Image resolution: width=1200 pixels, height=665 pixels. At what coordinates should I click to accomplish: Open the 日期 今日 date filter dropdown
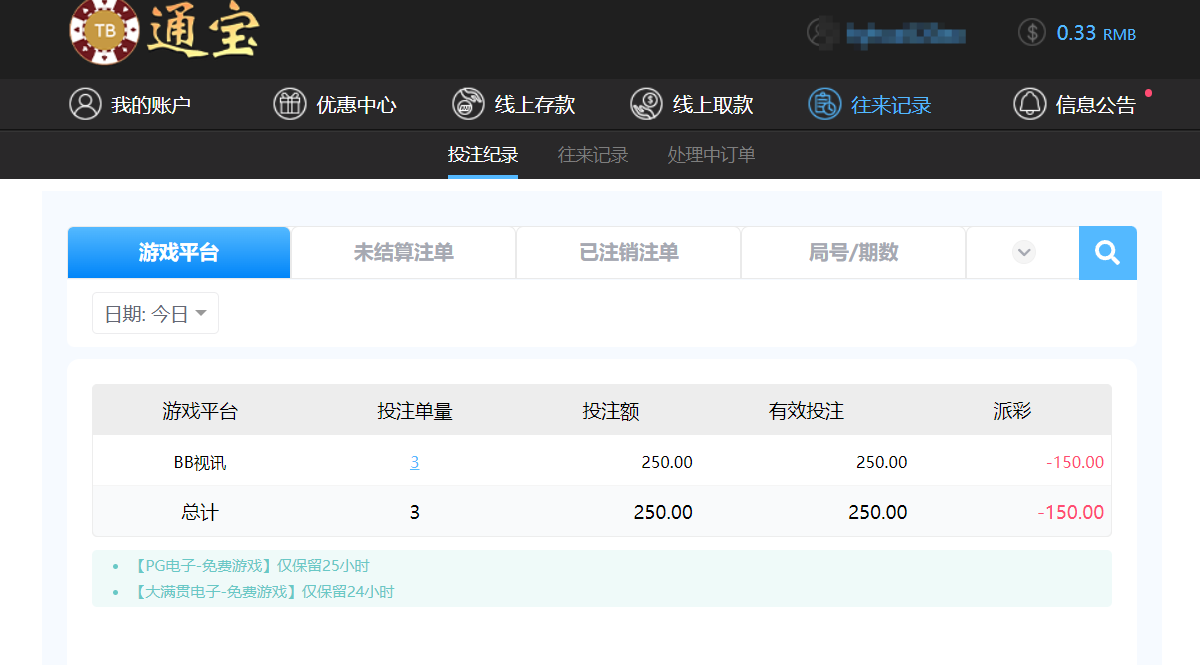click(x=155, y=312)
